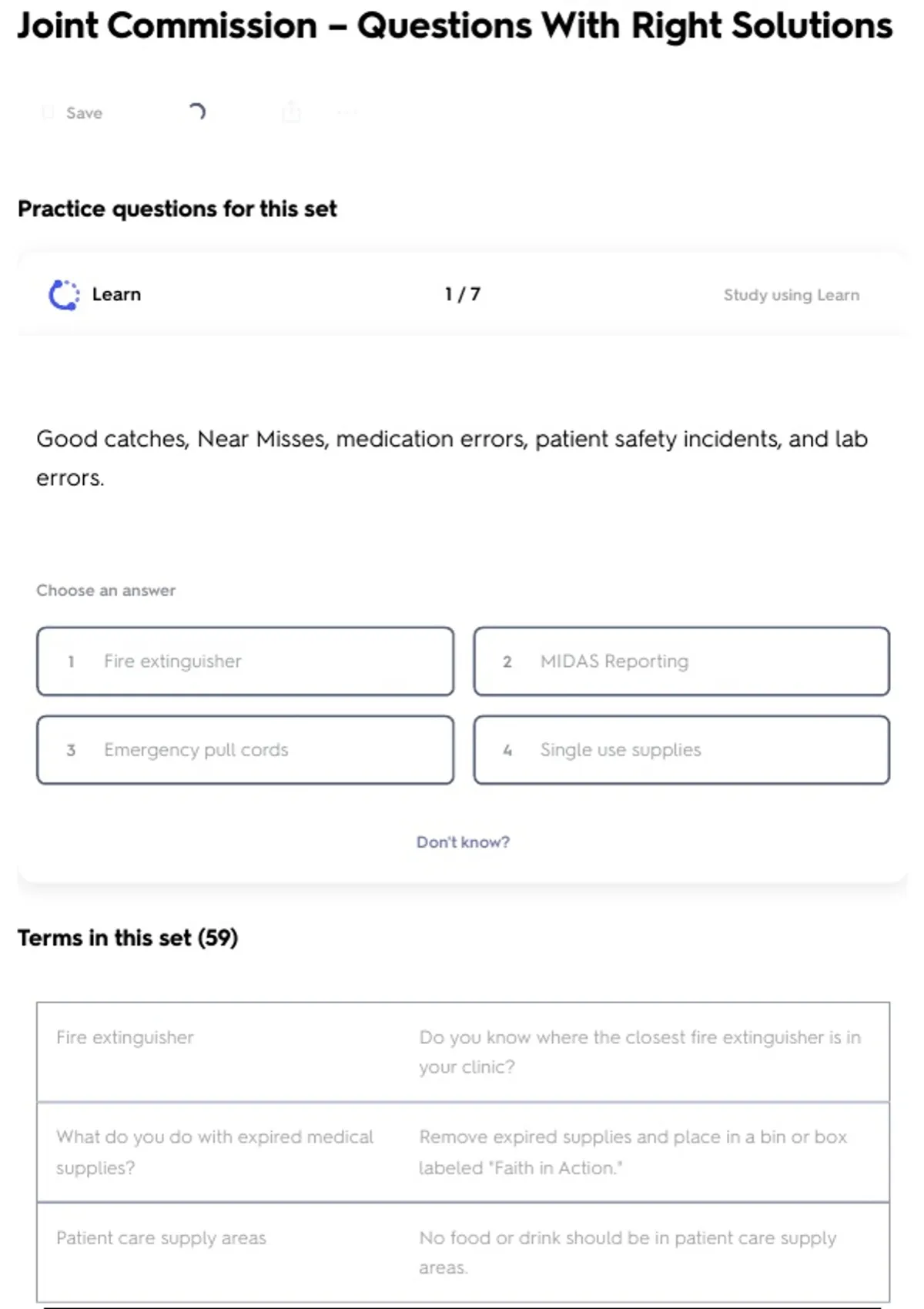Click the Learn mode circular icon
924x1309 pixels.
click(x=64, y=295)
